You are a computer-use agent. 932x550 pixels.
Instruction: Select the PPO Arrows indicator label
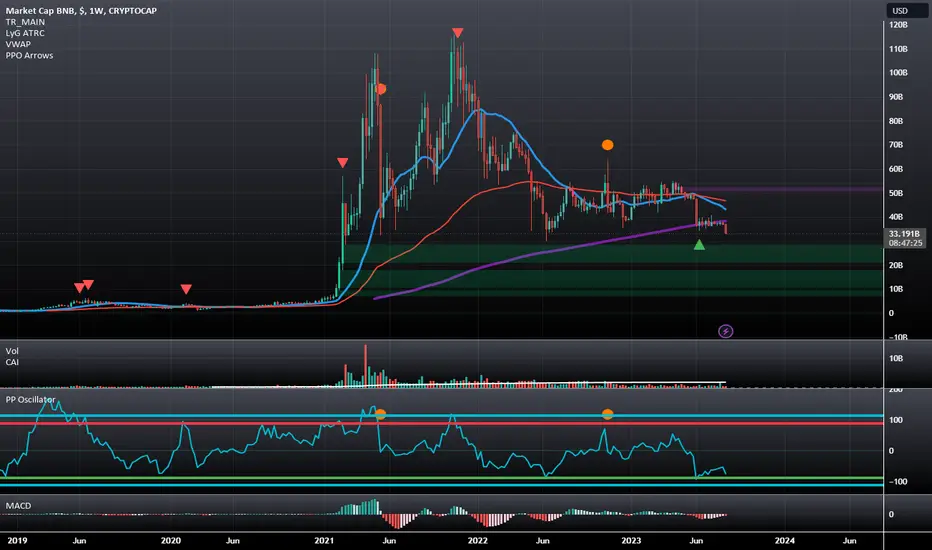pos(29,55)
